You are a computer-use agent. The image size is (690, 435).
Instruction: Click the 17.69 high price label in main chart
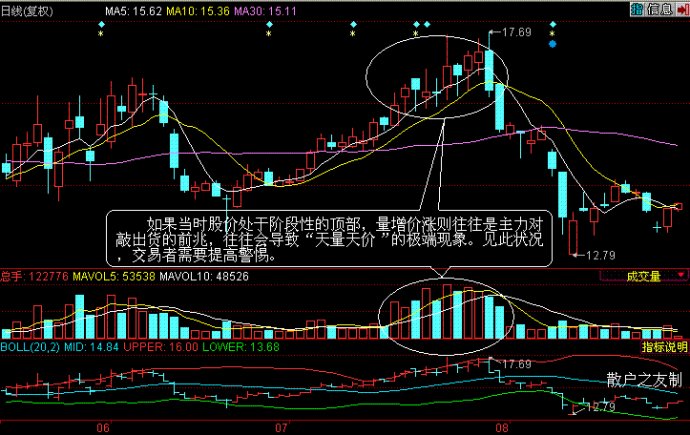(x=517, y=32)
